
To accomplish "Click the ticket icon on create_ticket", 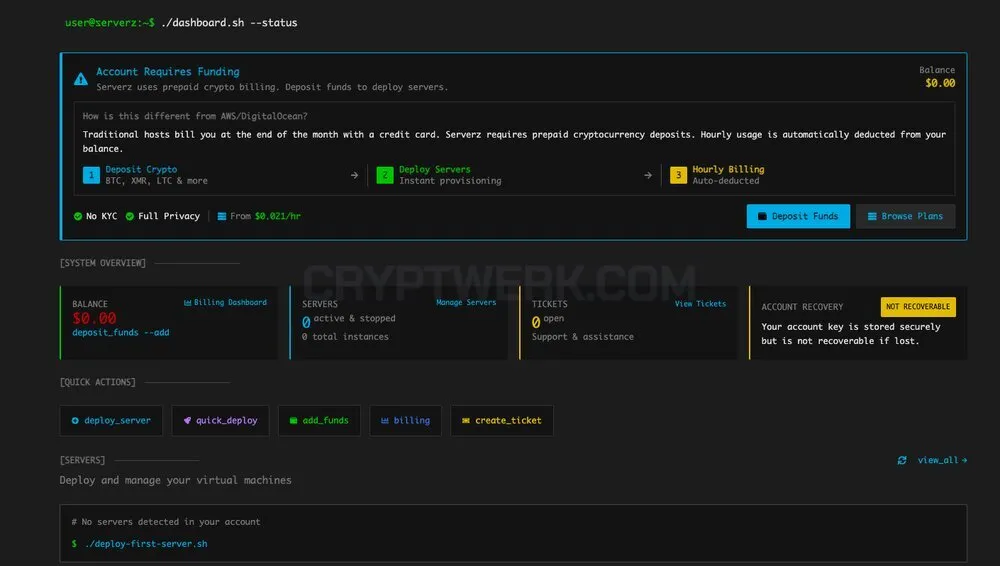I will click(466, 421).
